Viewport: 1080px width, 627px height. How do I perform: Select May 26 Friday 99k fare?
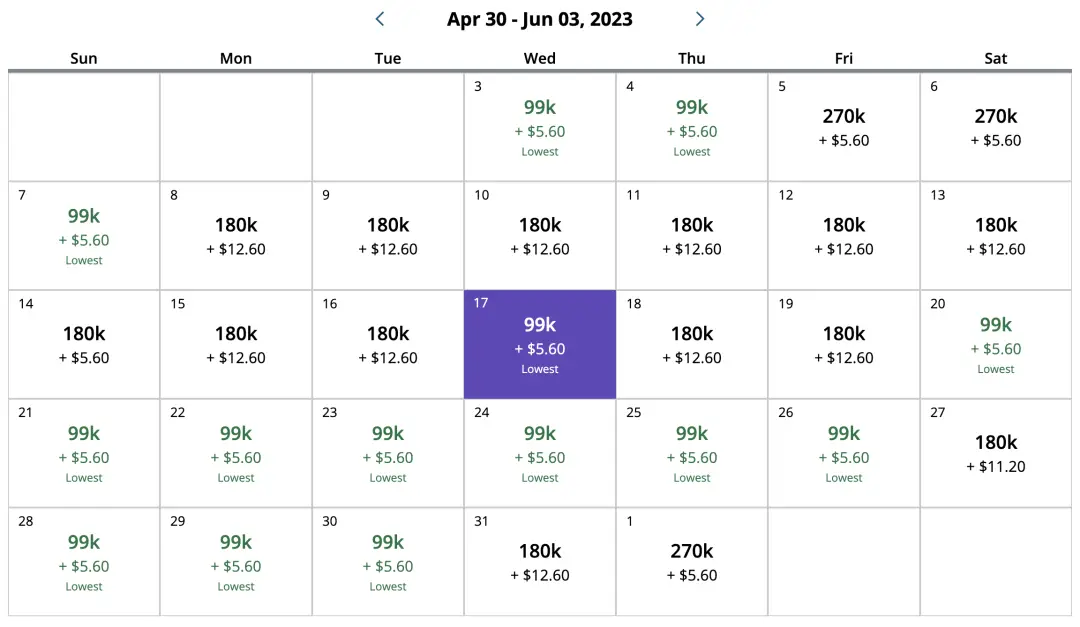(x=844, y=453)
